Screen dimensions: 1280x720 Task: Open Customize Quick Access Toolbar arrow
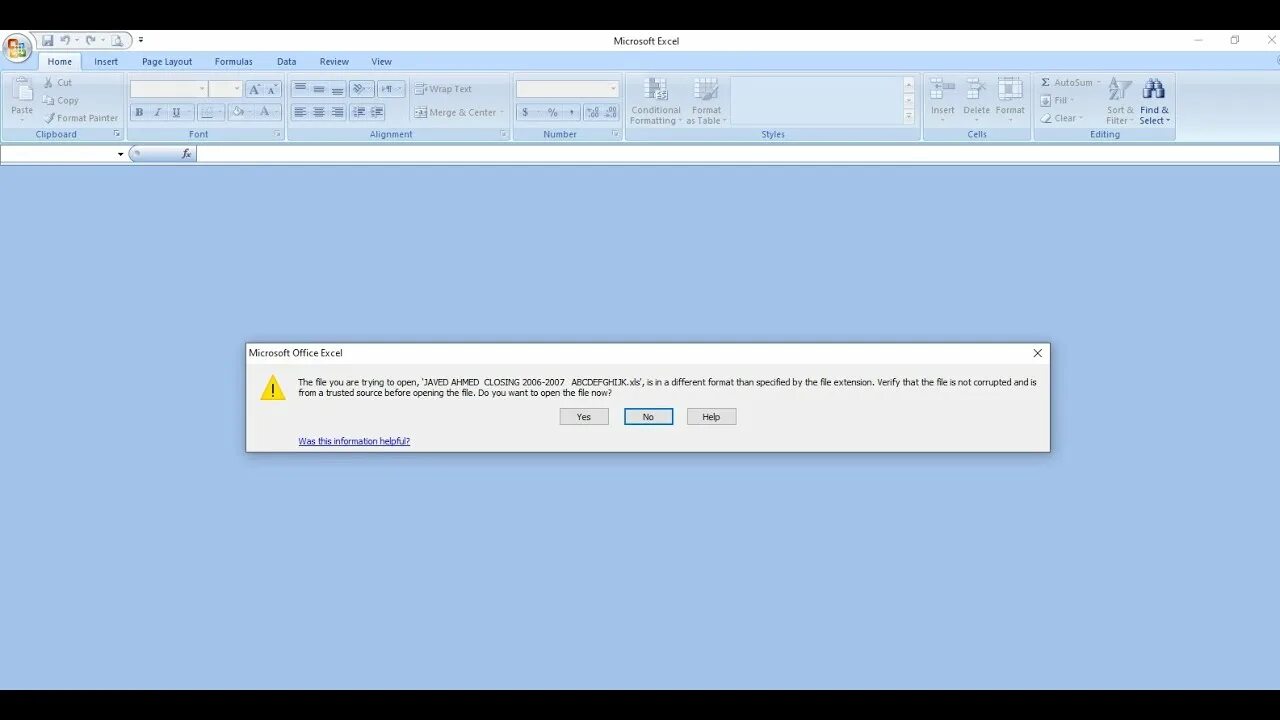[141, 41]
